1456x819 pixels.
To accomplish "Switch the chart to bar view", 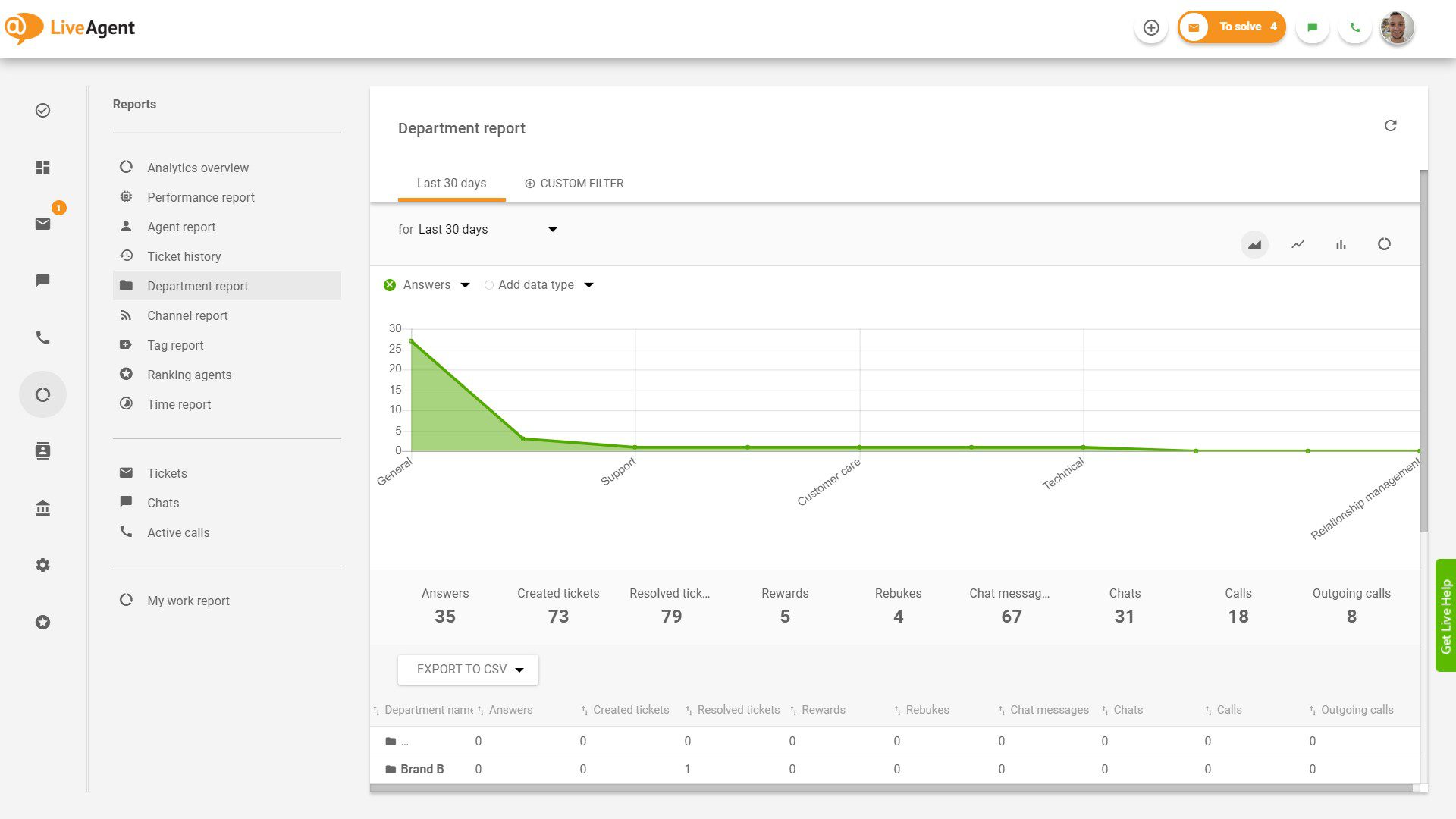I will click(x=1341, y=244).
